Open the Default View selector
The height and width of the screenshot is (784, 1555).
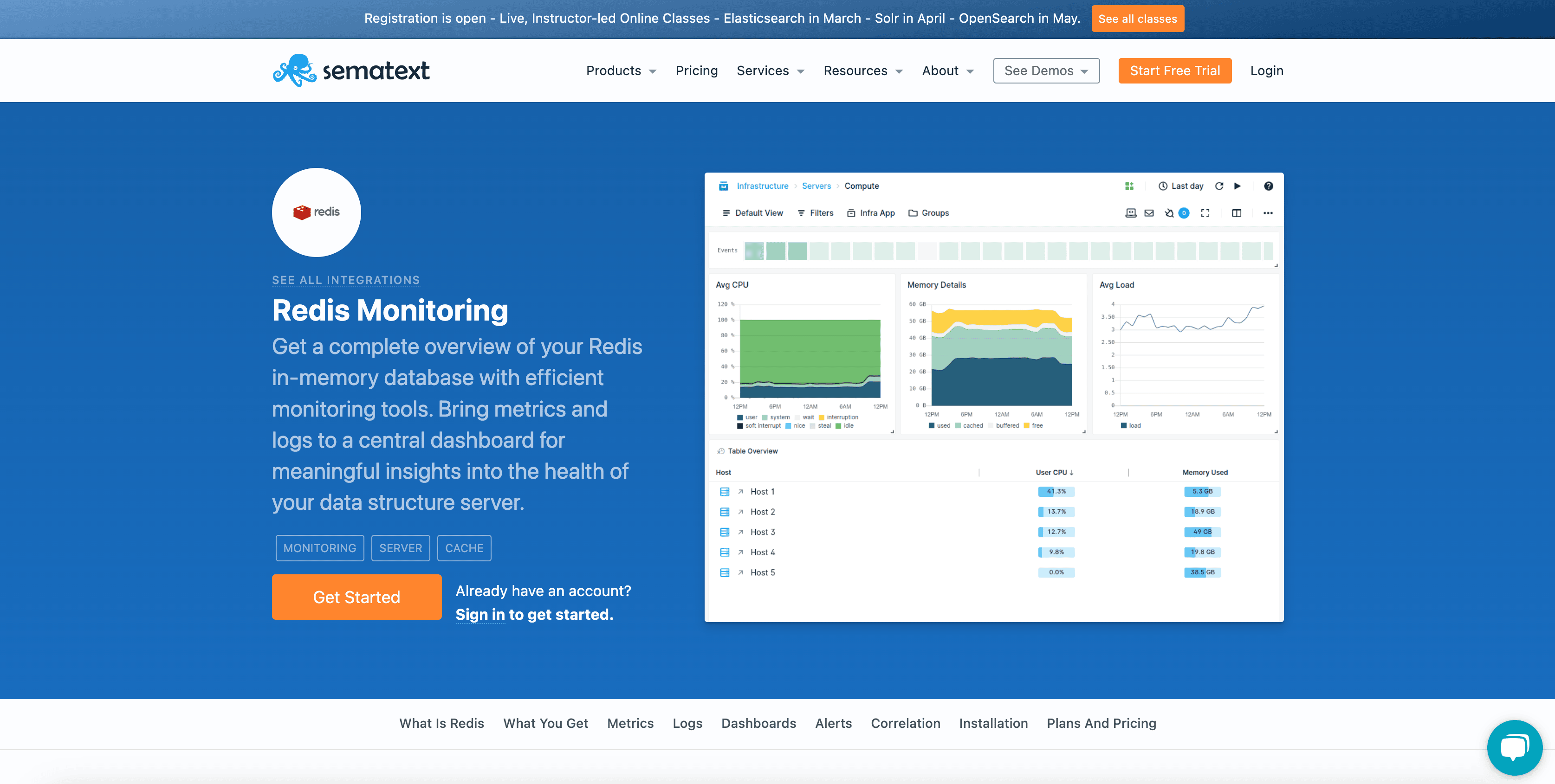pos(752,213)
